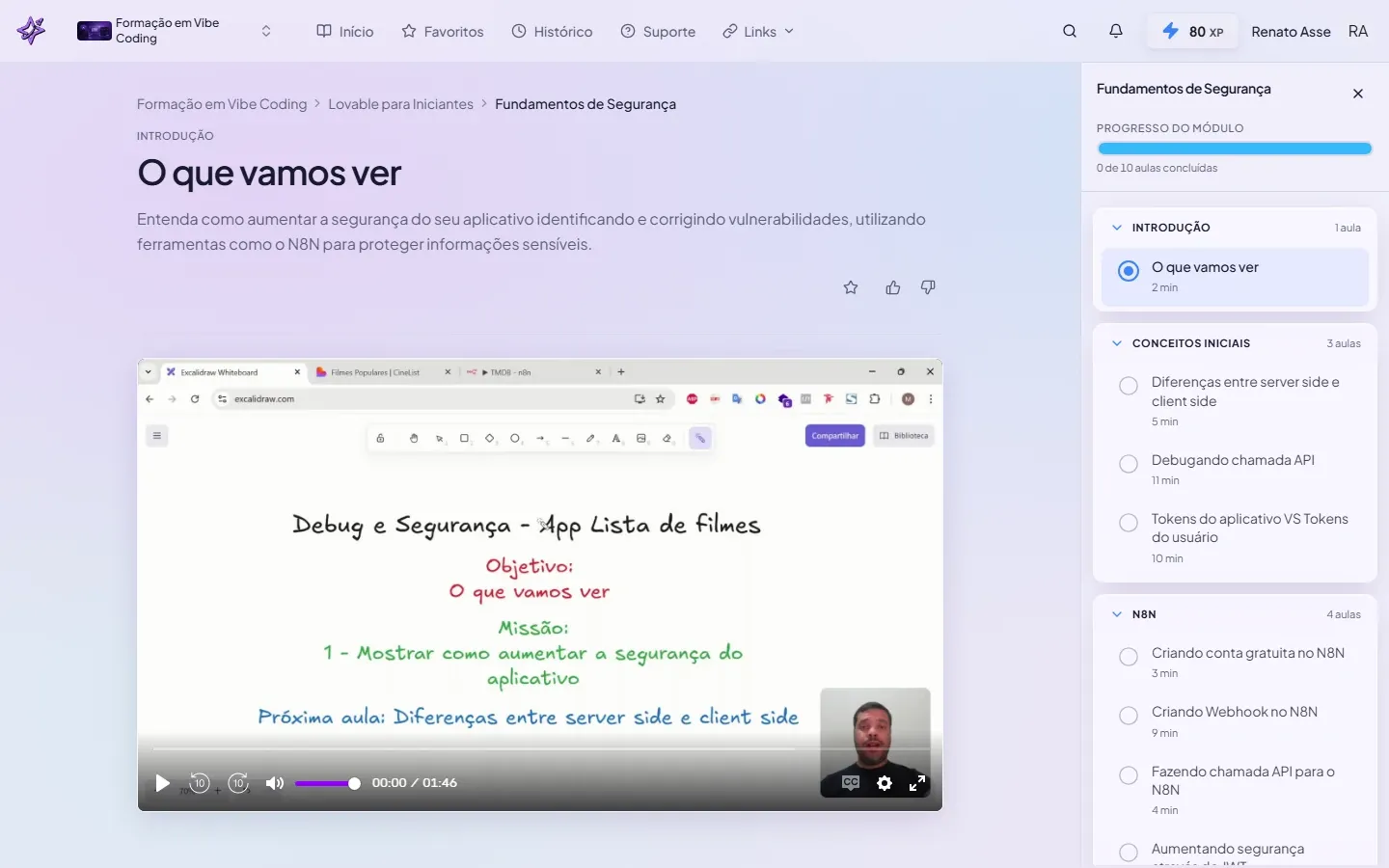Screen dimensions: 1389x868
Task: Mark Debugando chamada API lesson circle
Action: (x=1129, y=464)
